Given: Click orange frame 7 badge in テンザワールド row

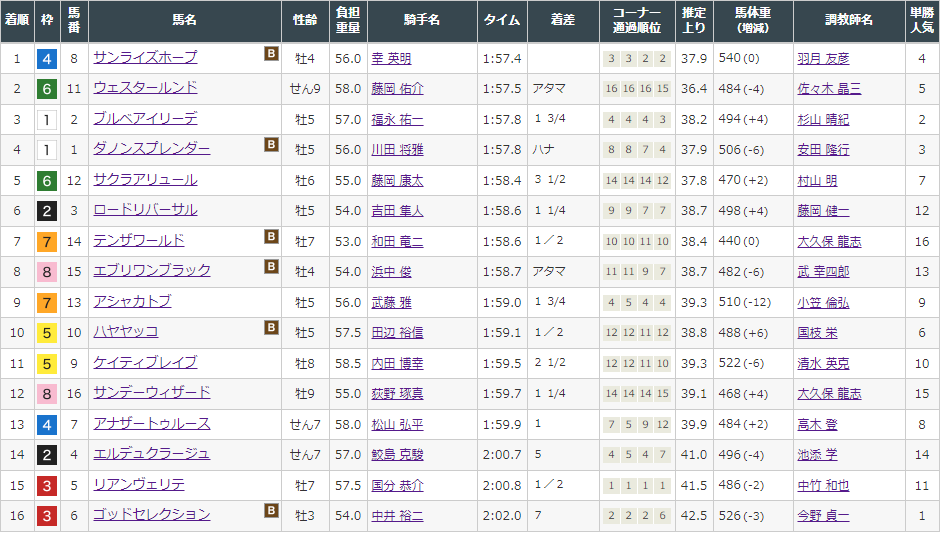Looking at the screenshot, I should 47,242.
